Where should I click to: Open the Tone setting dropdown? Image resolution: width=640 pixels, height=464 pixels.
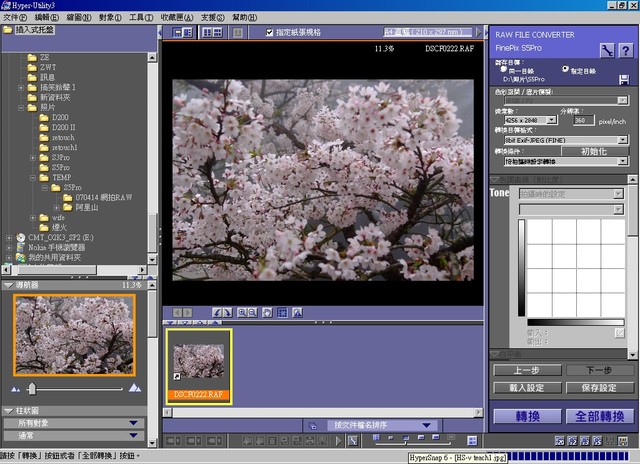(571, 194)
